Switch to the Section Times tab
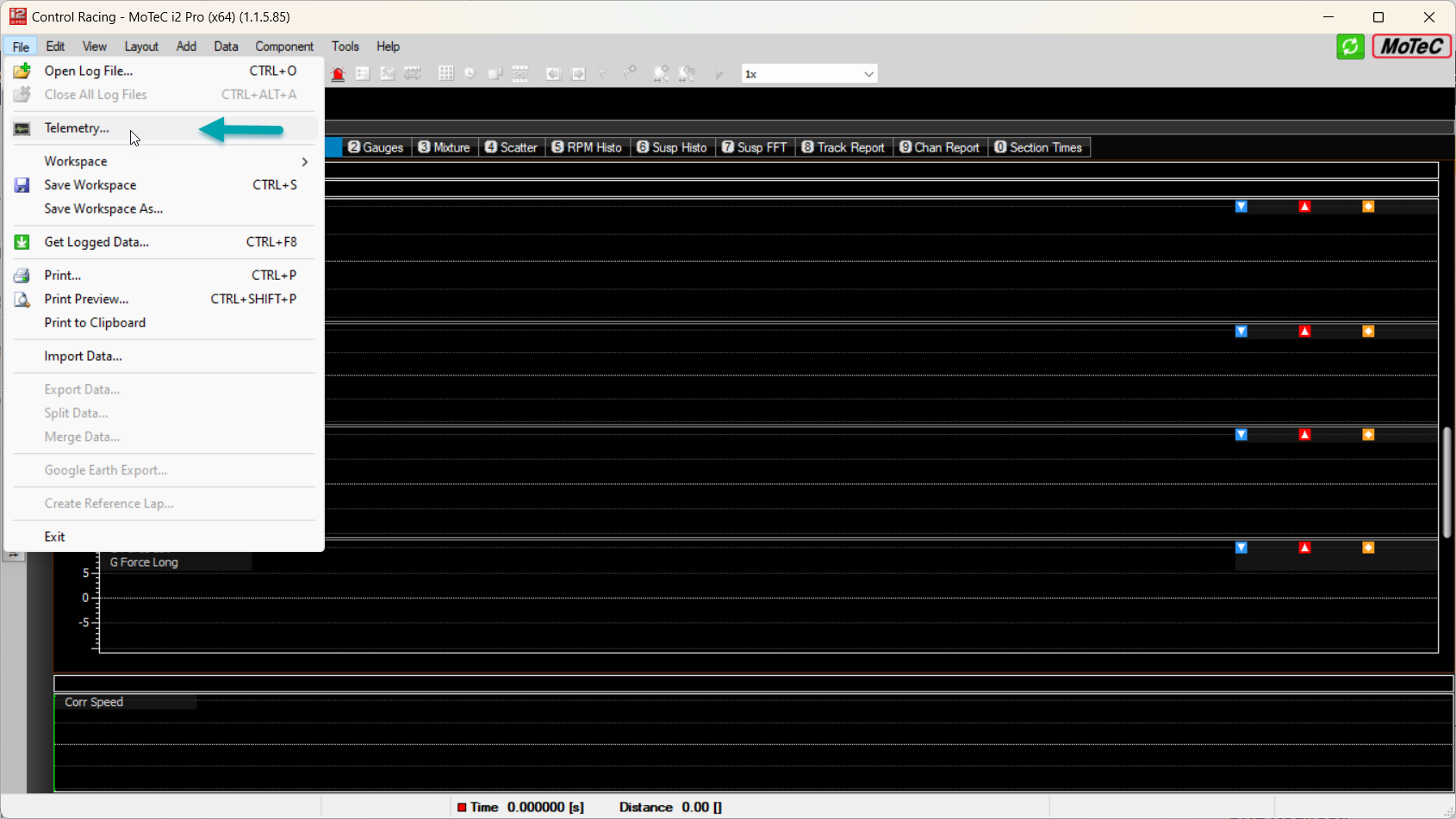Viewport: 1456px width, 819px height. [x=1039, y=147]
